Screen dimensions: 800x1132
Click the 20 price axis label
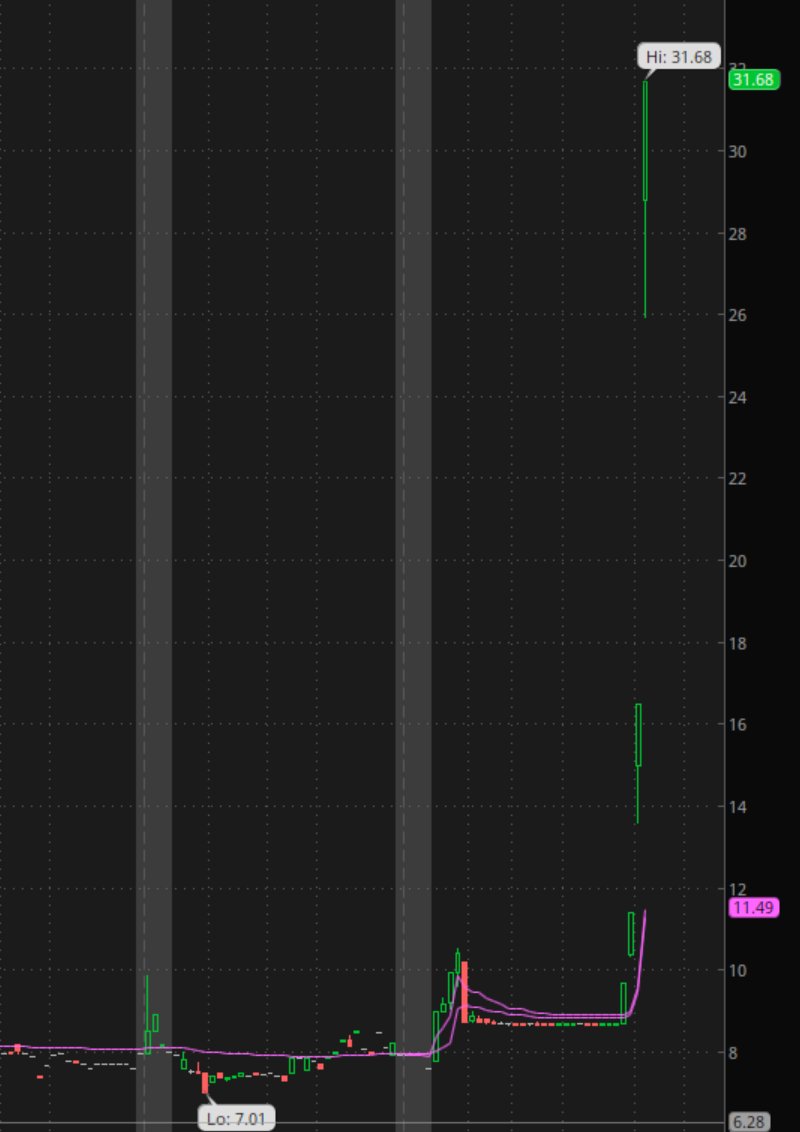[737, 561]
